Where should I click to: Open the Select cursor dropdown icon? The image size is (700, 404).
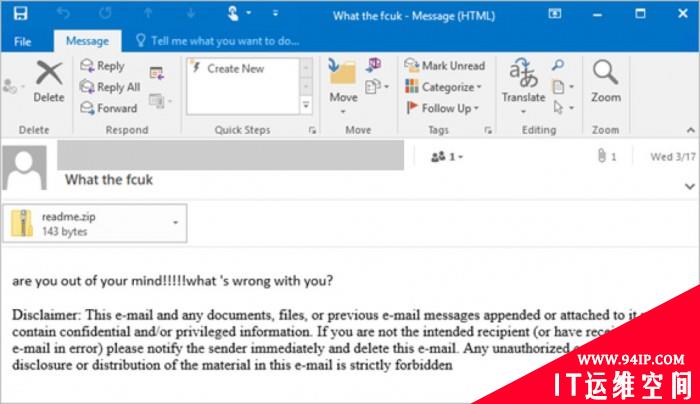tap(562, 108)
